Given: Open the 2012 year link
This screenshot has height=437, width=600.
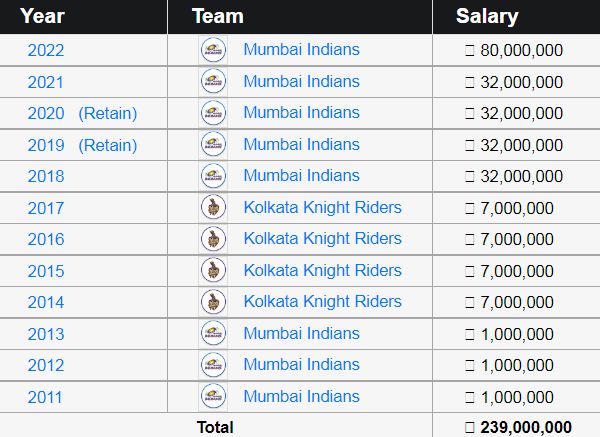Looking at the screenshot, I should click(x=46, y=365).
